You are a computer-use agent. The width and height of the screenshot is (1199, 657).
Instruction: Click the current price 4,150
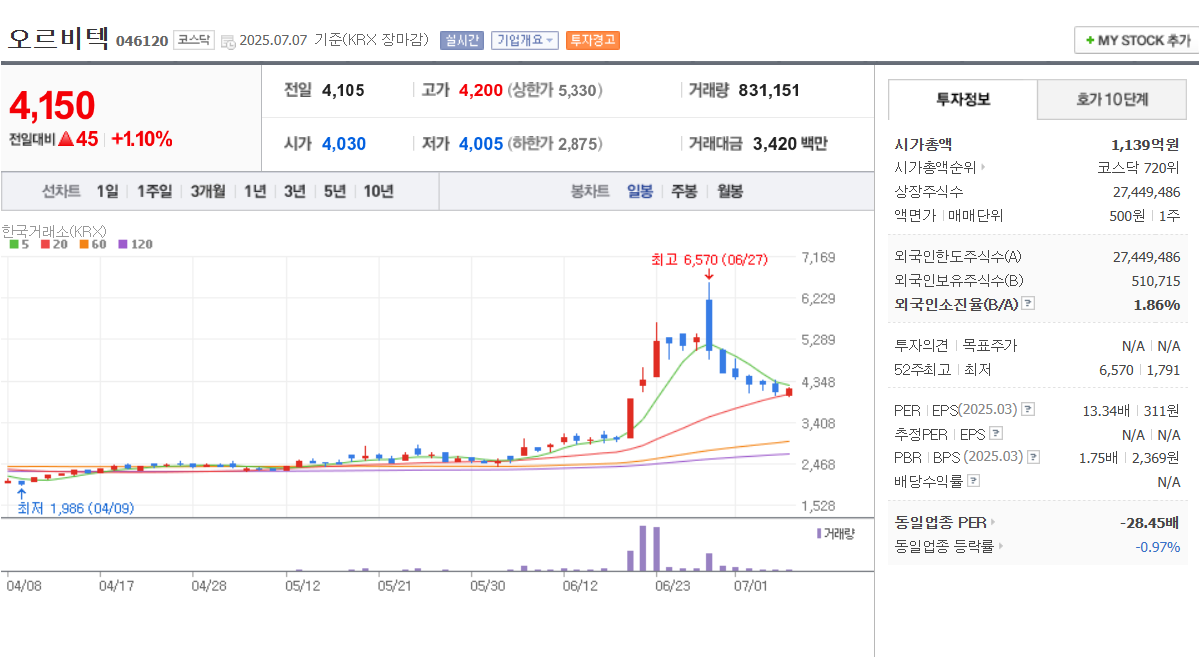pyautogui.click(x=52, y=106)
